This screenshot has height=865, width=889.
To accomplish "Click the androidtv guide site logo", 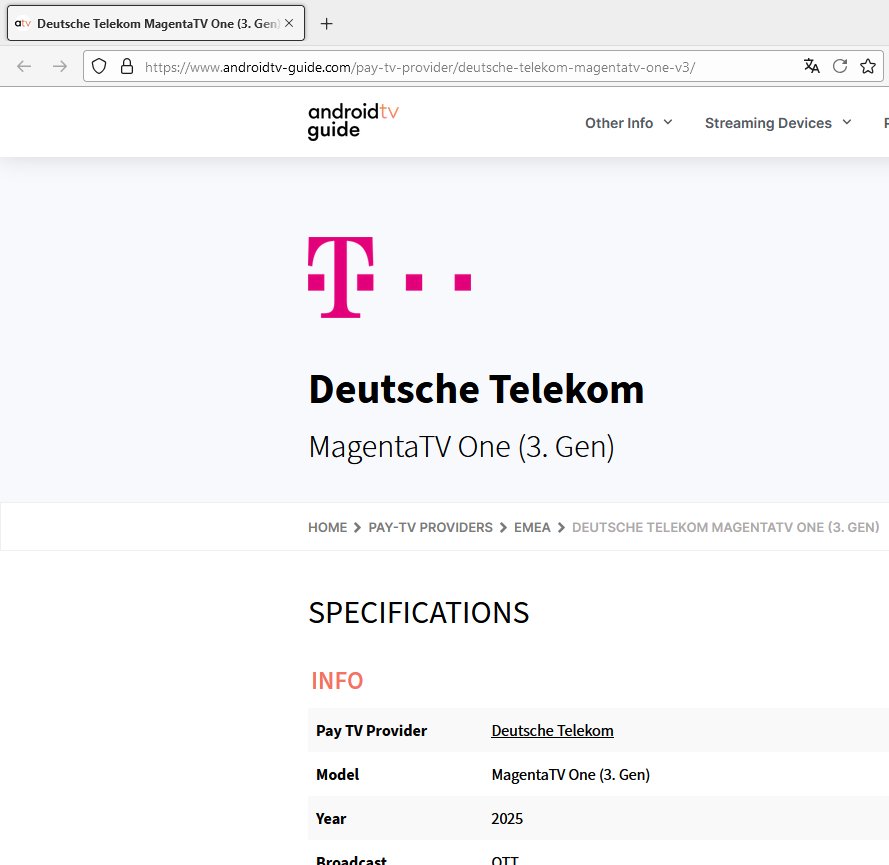I will point(353,122).
